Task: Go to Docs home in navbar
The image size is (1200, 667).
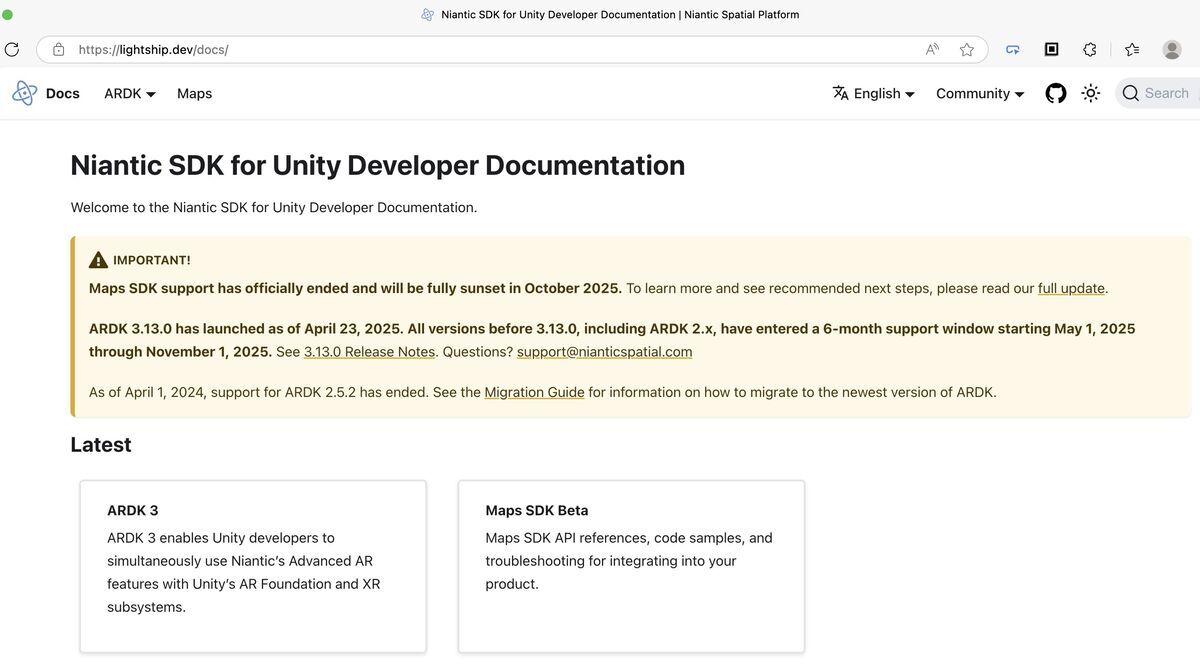Action: pyautogui.click(x=63, y=93)
